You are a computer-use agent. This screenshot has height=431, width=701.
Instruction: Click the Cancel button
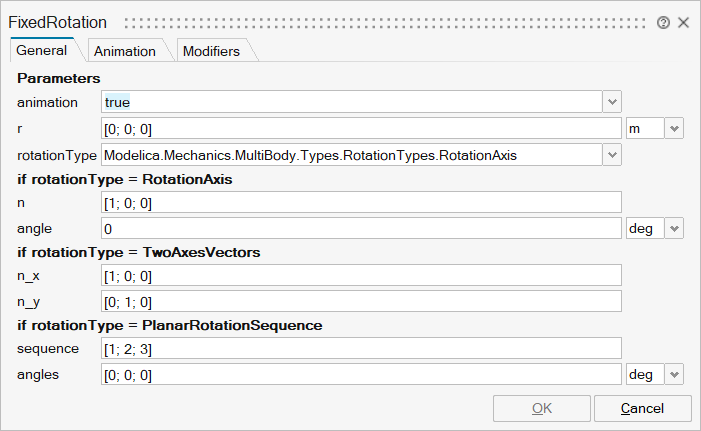tap(642, 408)
